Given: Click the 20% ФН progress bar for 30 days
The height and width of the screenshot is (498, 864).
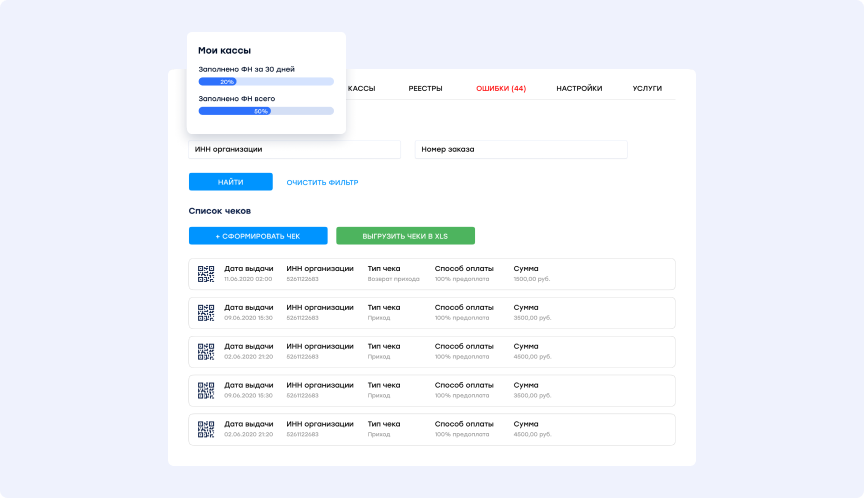Looking at the screenshot, I should pos(266,81).
